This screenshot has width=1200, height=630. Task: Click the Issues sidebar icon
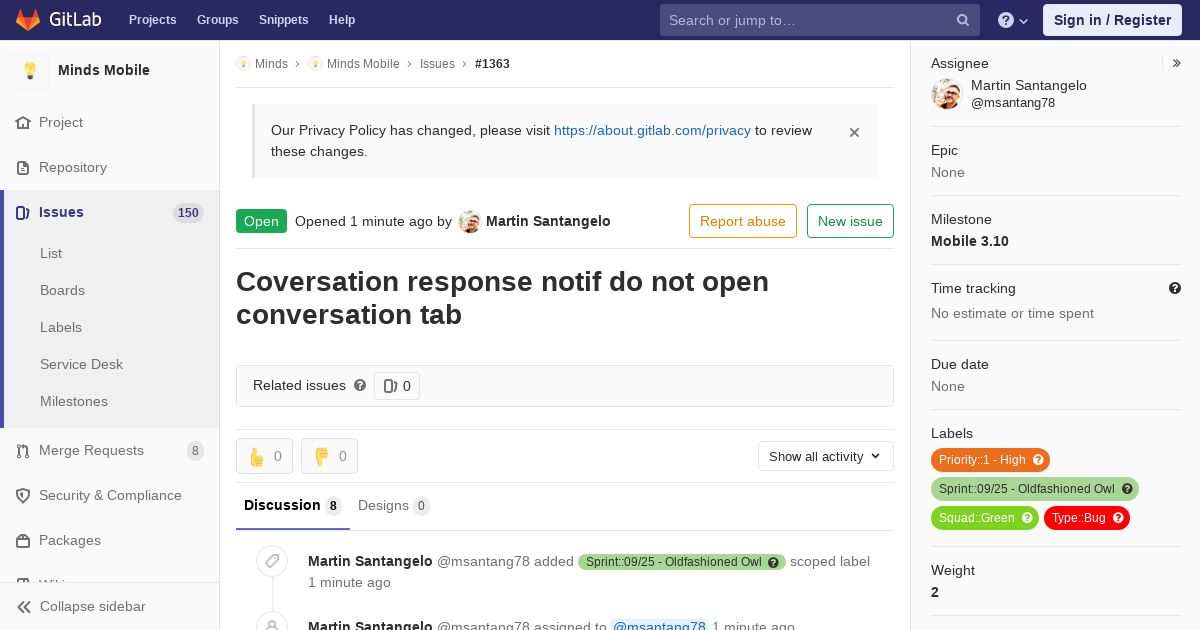point(23,212)
